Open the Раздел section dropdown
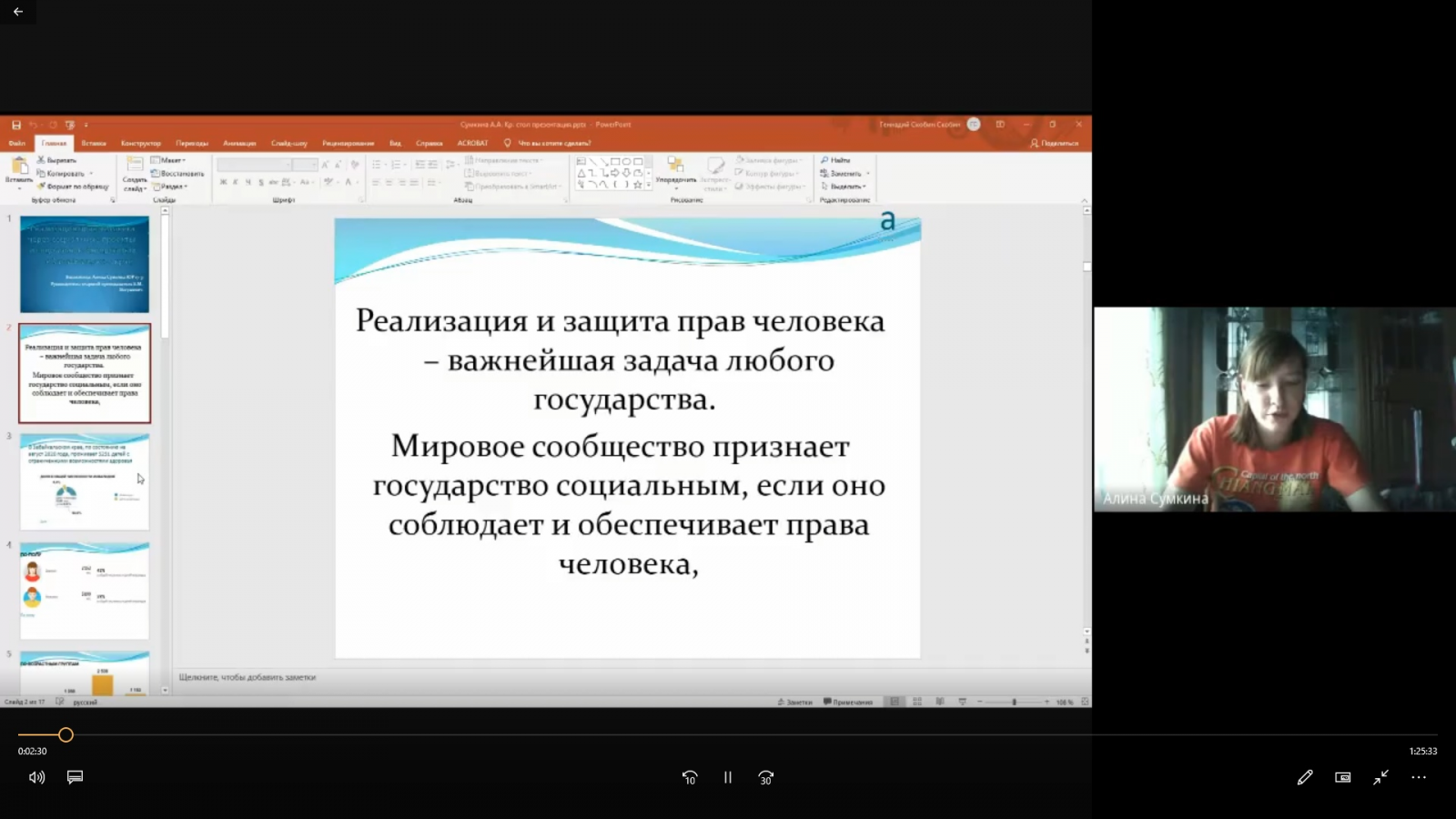Viewport: 1456px width, 819px height. pos(170,186)
